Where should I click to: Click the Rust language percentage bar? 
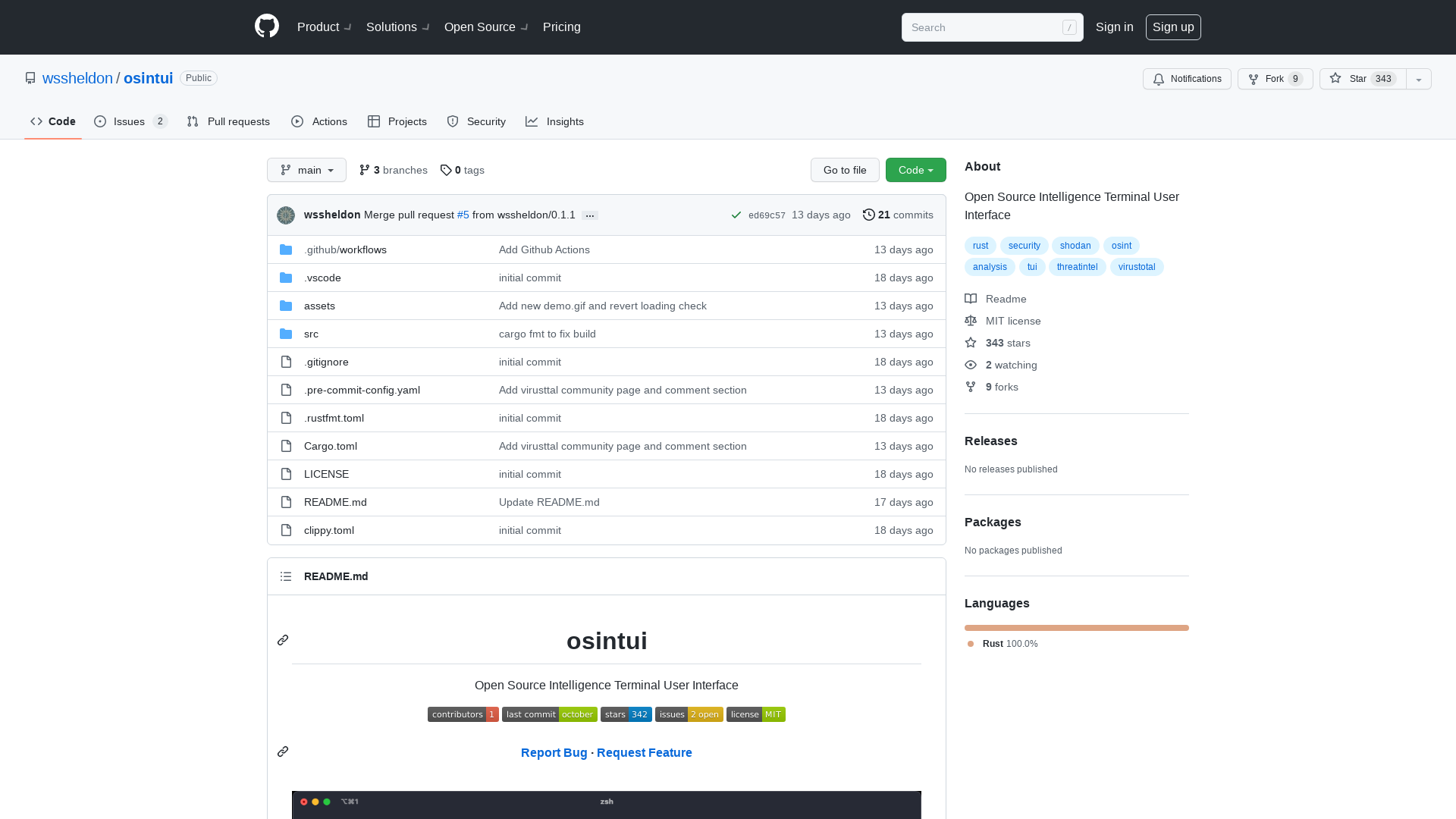click(1076, 628)
